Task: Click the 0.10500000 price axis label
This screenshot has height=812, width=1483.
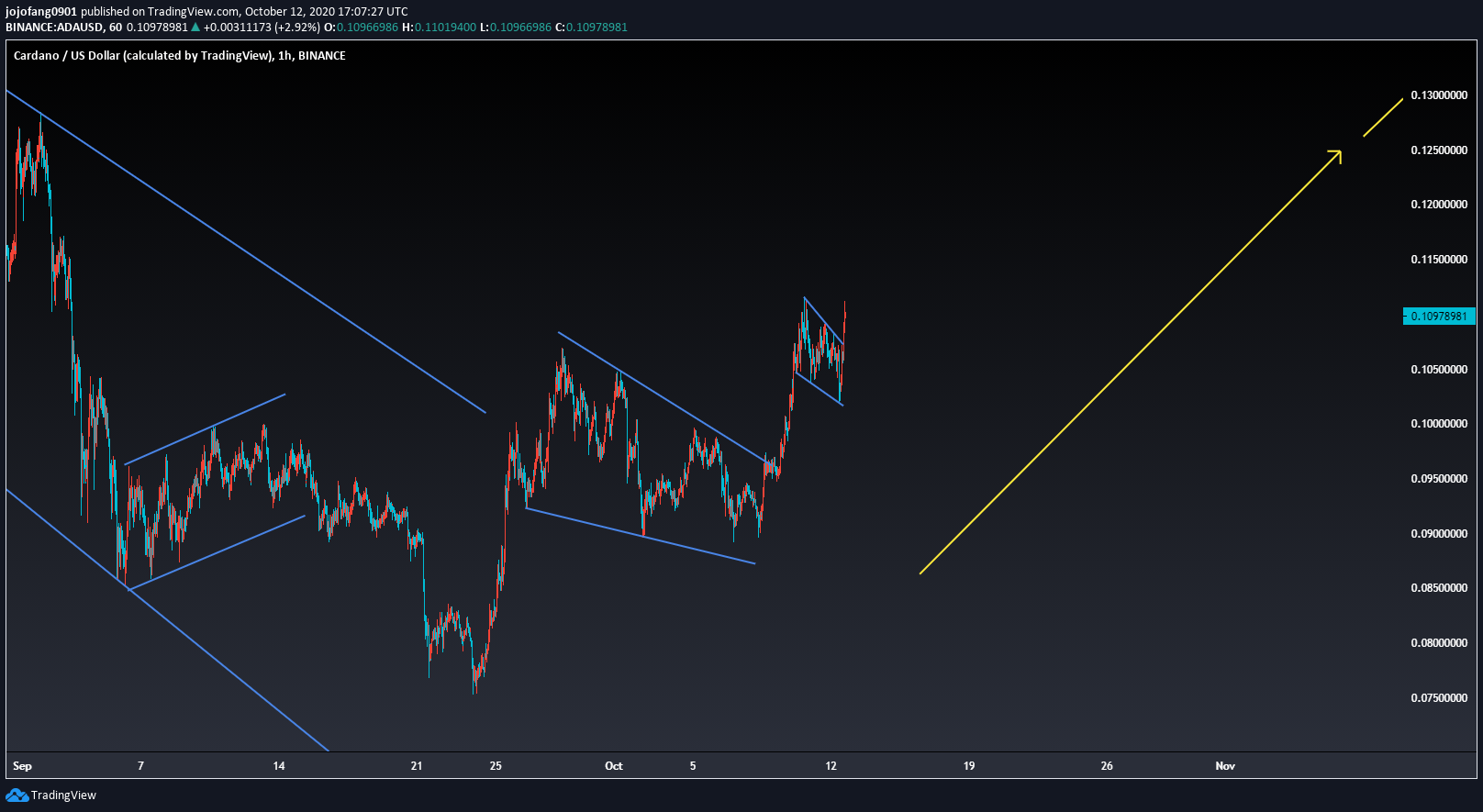Action: coord(1439,370)
